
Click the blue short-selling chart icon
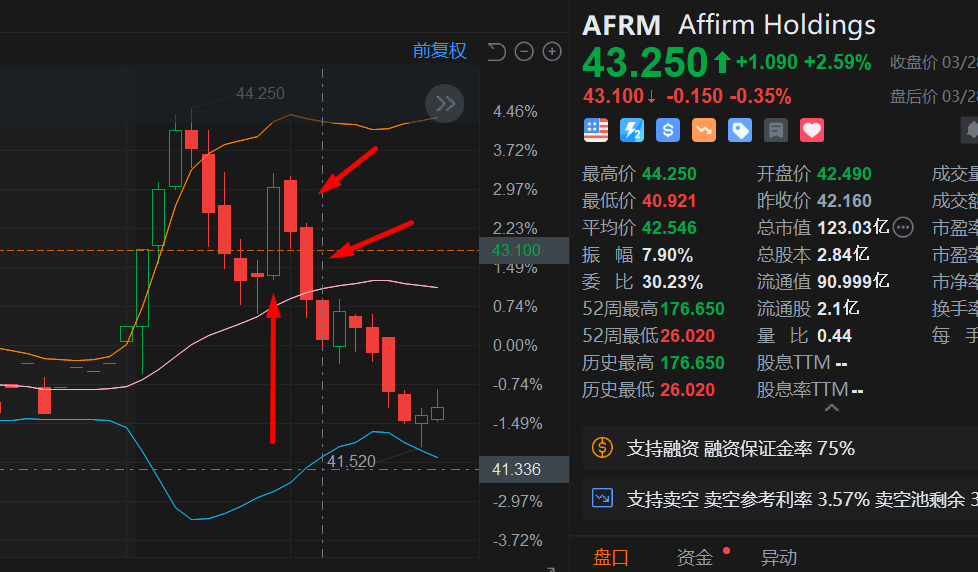click(603, 498)
